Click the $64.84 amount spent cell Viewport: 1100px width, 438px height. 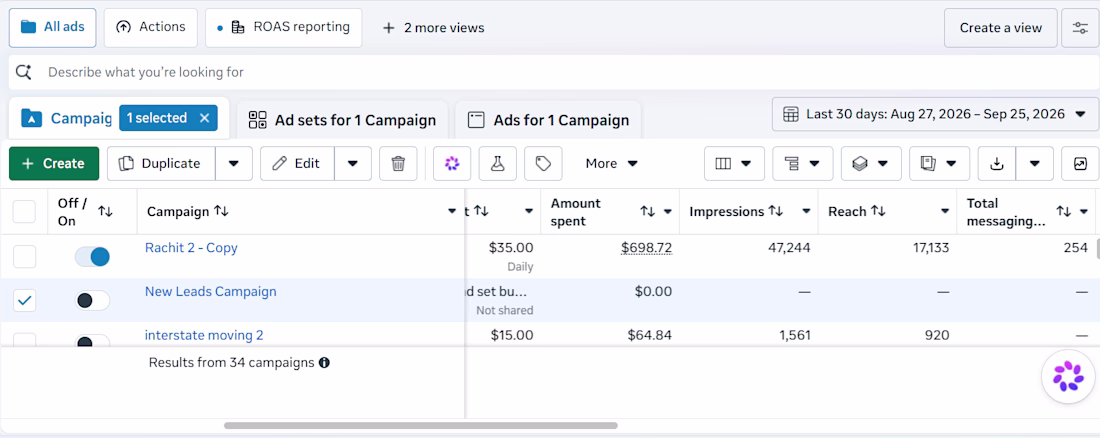click(650, 336)
